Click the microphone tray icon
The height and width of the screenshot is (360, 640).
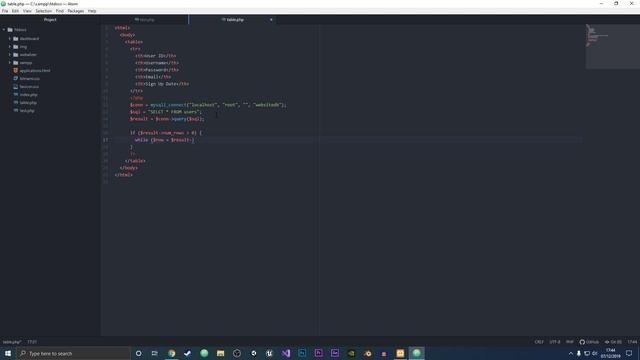coord(579,353)
